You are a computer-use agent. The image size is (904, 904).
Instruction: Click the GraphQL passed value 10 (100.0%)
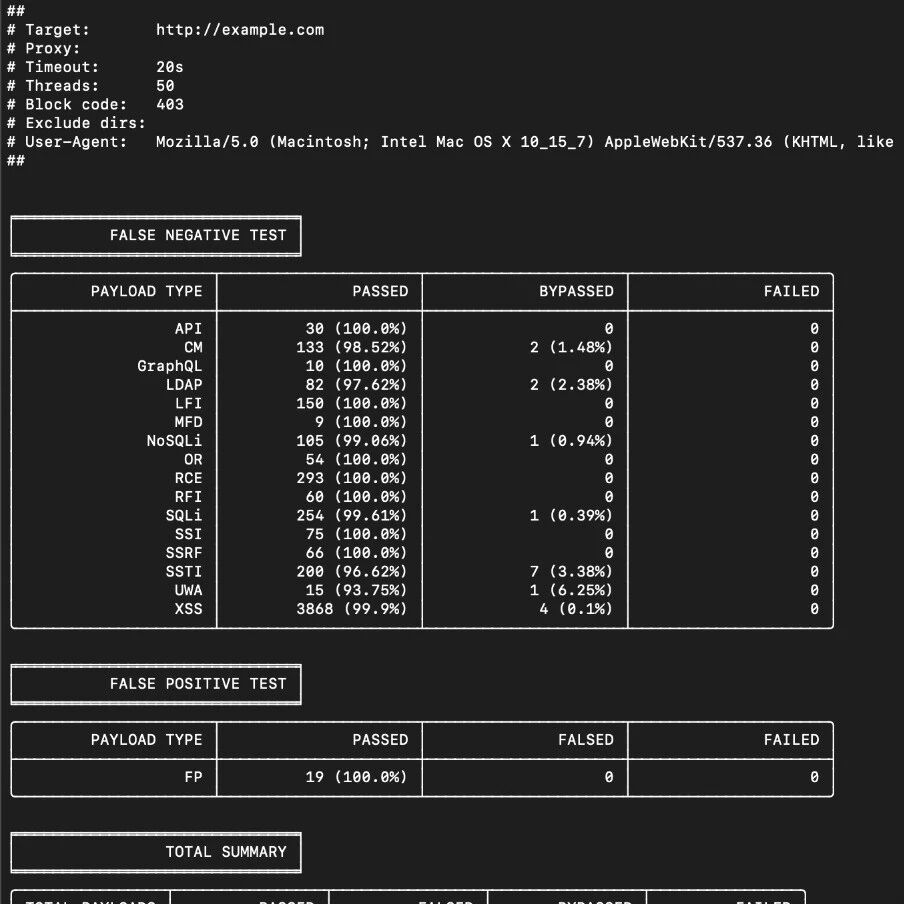[x=356, y=366]
